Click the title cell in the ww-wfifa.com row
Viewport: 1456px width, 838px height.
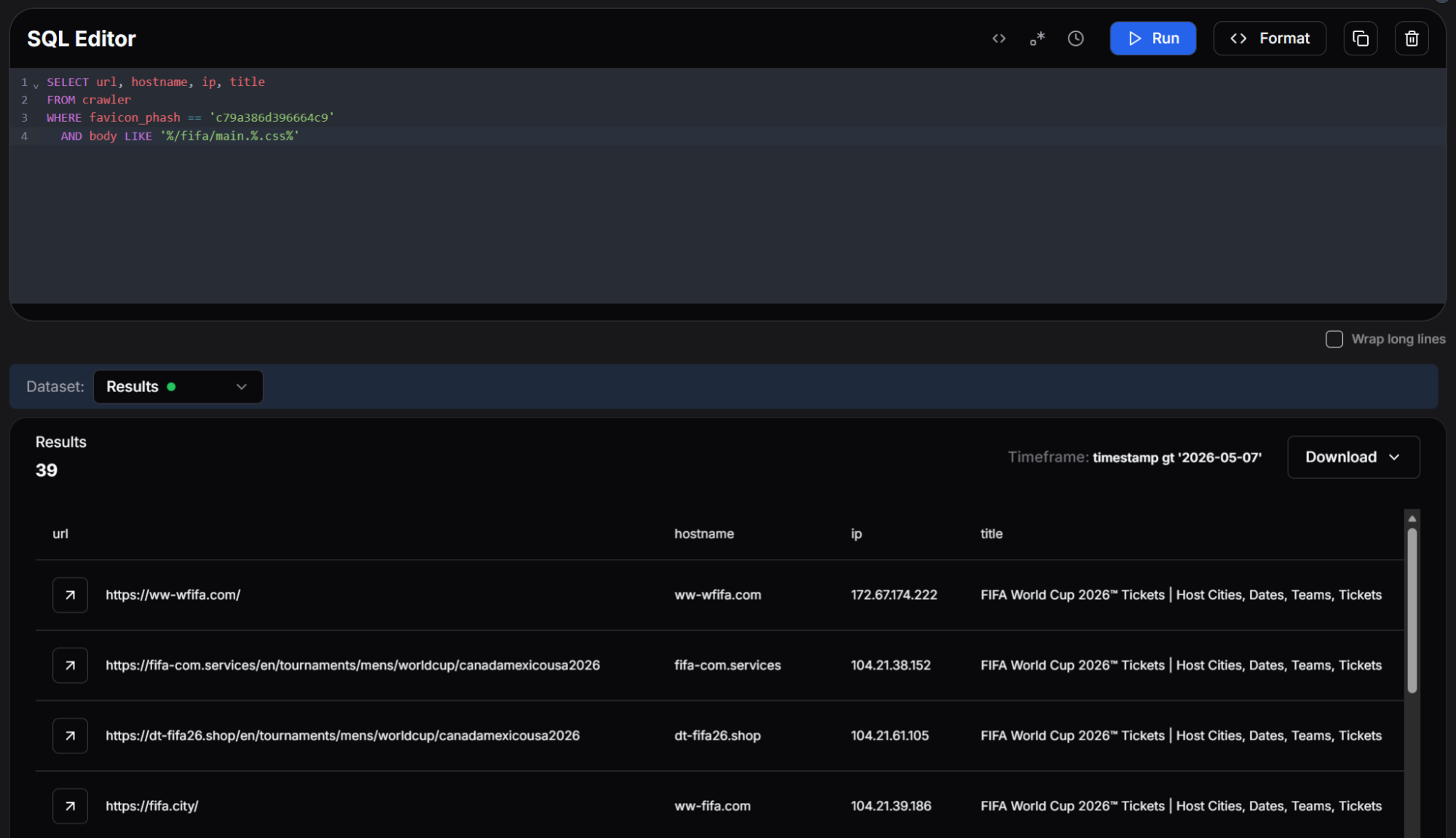click(1181, 595)
